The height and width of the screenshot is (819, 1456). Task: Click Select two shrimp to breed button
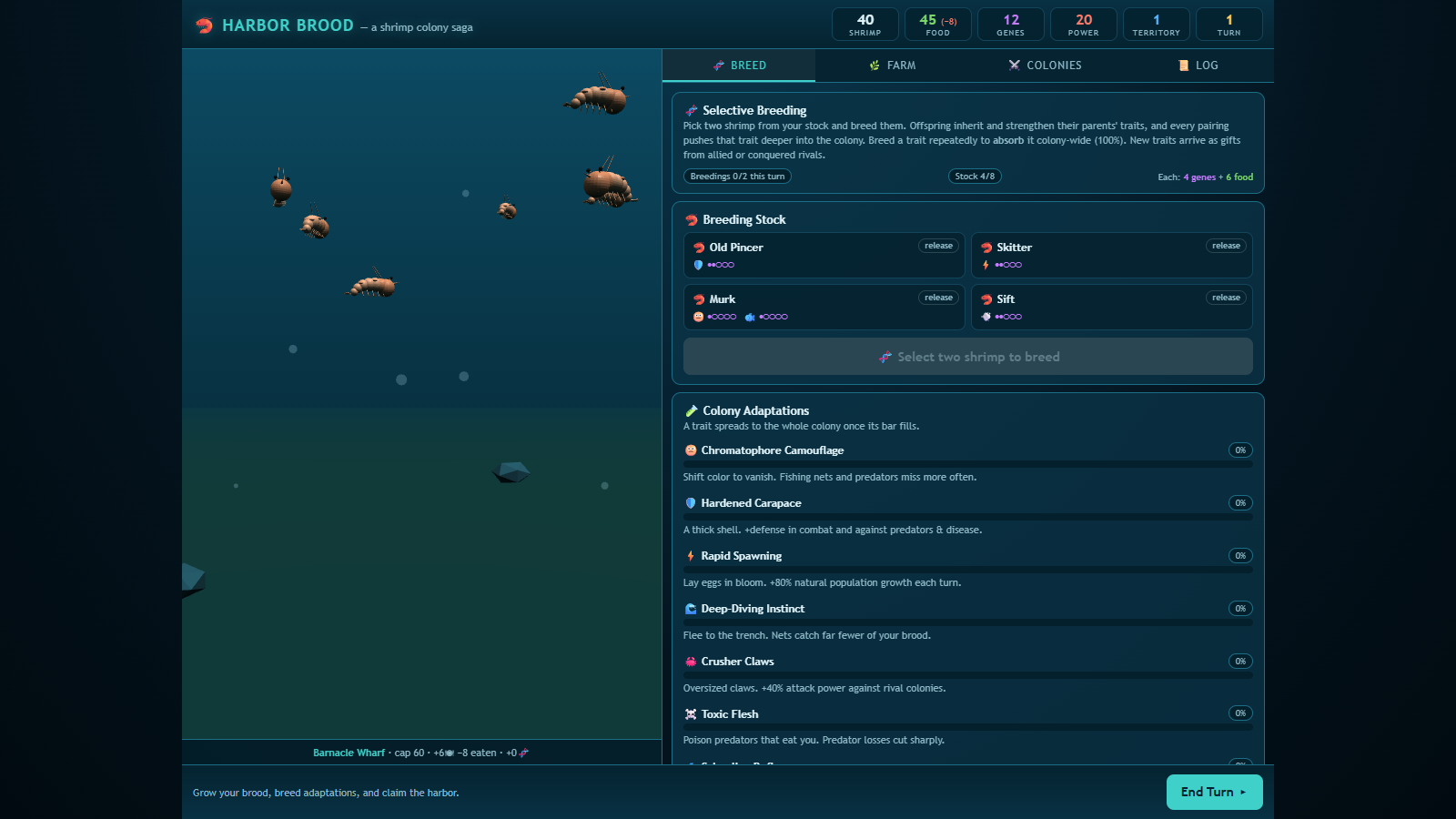968,357
